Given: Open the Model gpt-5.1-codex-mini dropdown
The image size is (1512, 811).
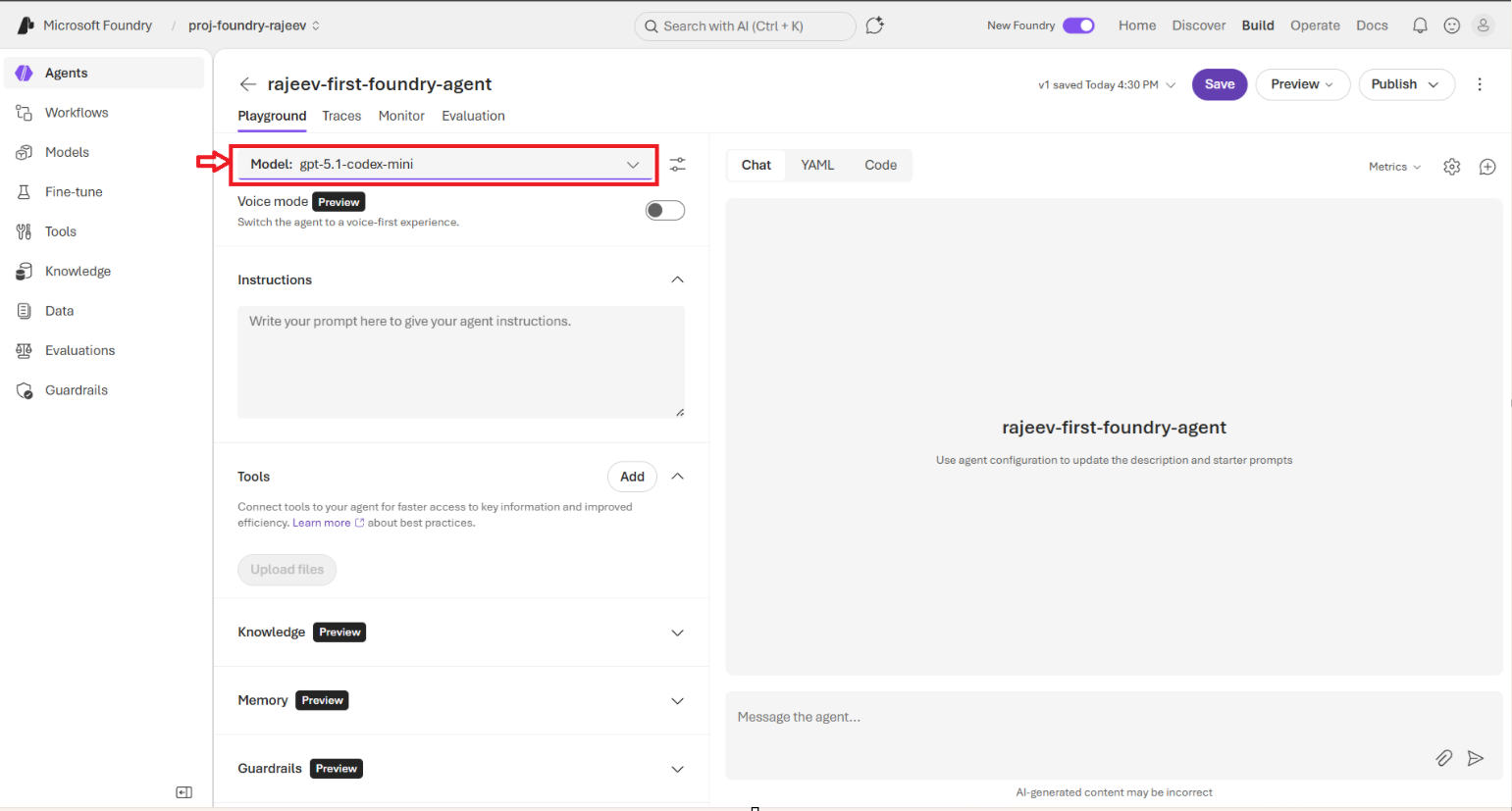Looking at the screenshot, I should tap(444, 165).
